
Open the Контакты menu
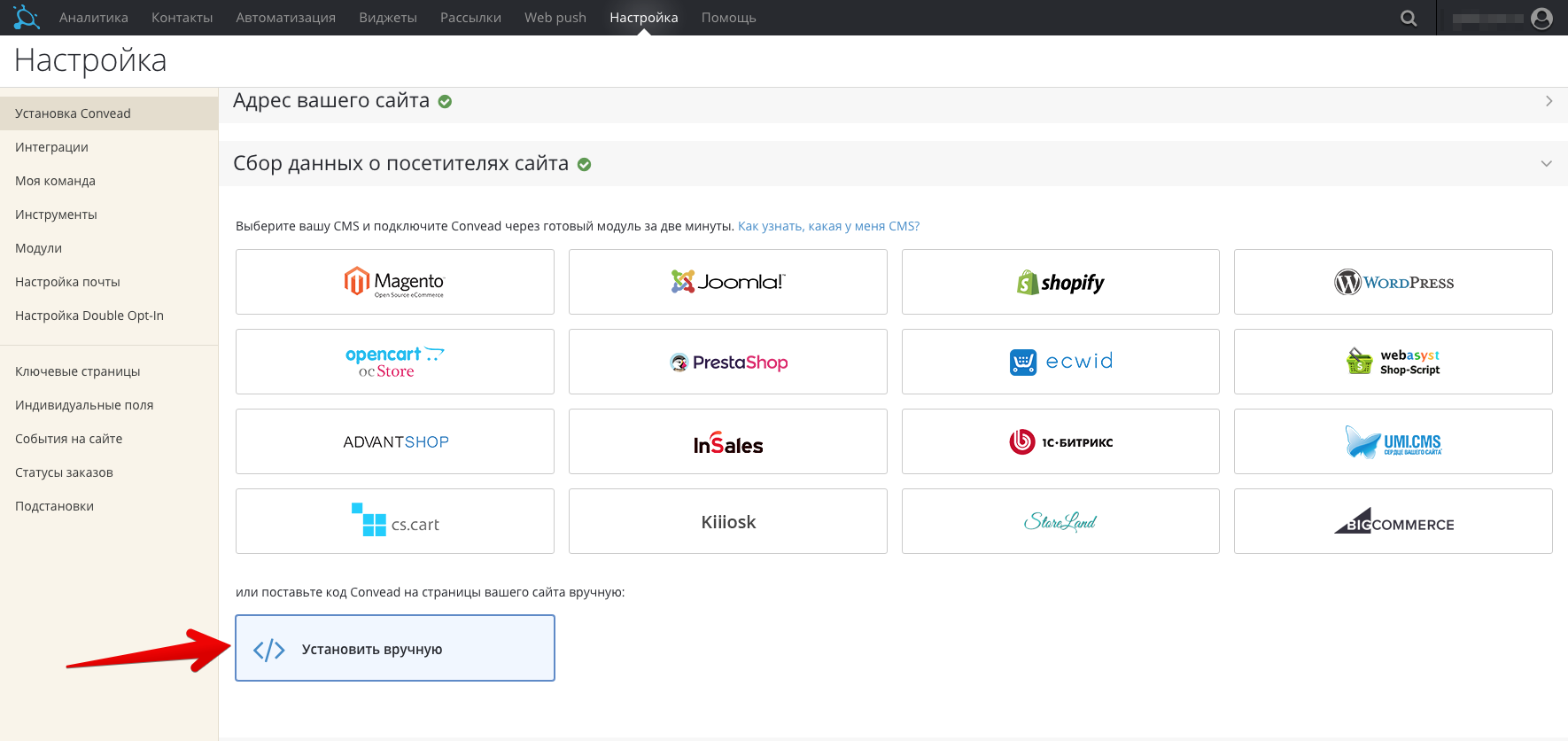point(182,18)
